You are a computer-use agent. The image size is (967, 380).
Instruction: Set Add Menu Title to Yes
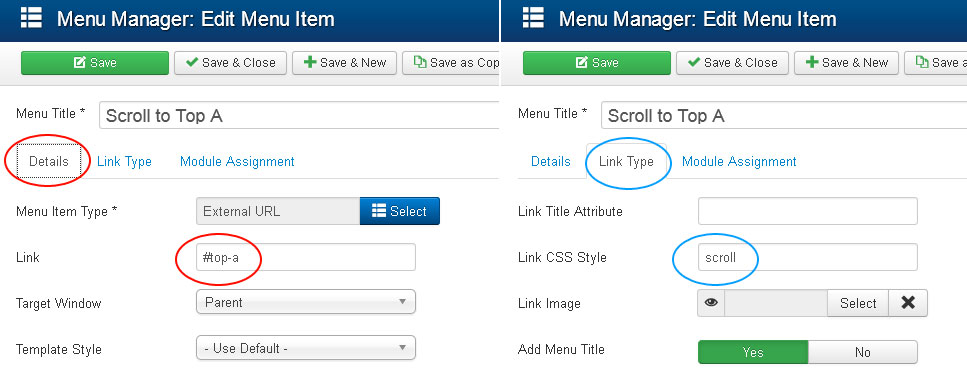[x=753, y=352]
